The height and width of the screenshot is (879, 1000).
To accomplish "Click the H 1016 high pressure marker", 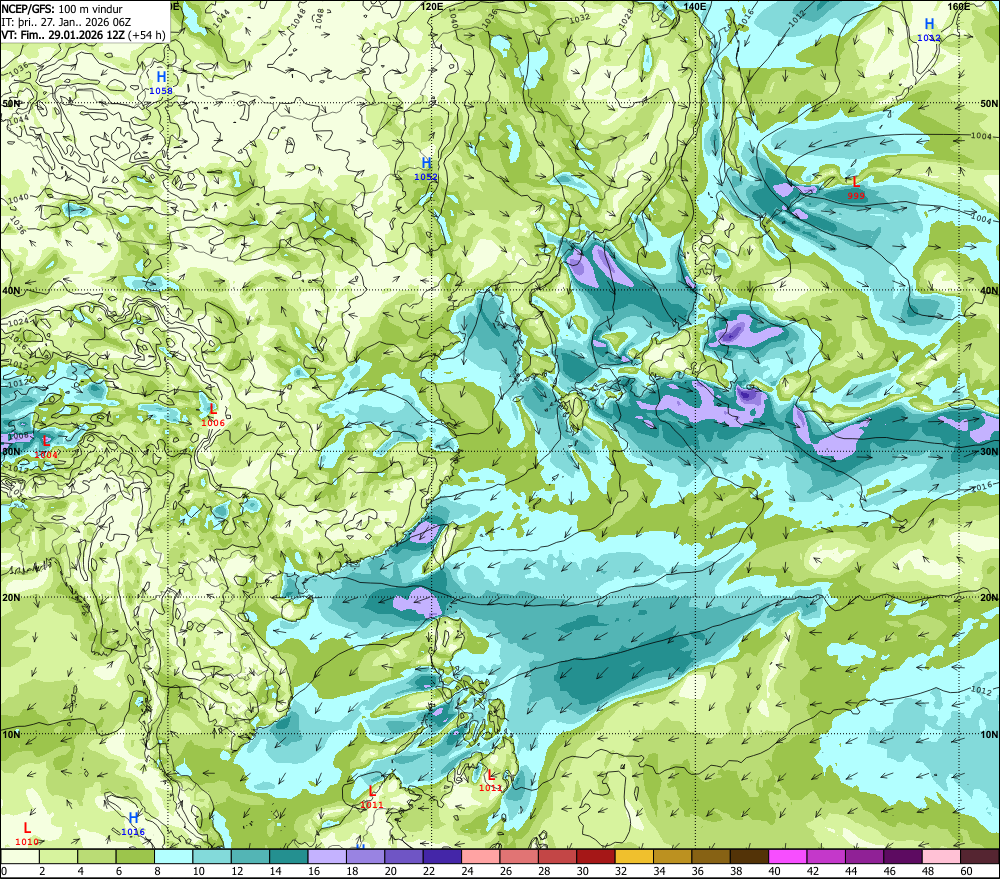I will 133,824.
